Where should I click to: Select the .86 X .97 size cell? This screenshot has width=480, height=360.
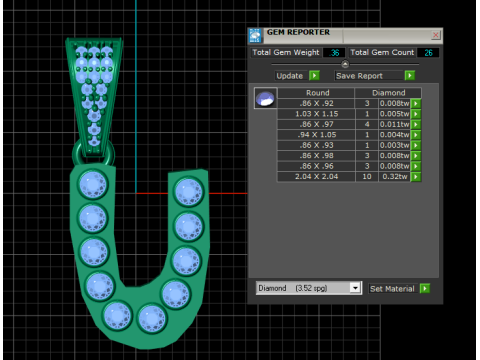coord(316,124)
